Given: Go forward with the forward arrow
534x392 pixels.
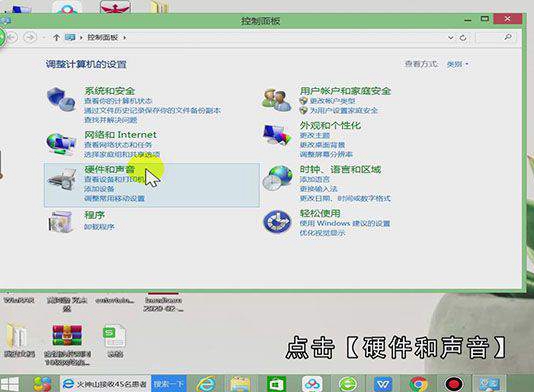Looking at the screenshot, I should [30, 37].
